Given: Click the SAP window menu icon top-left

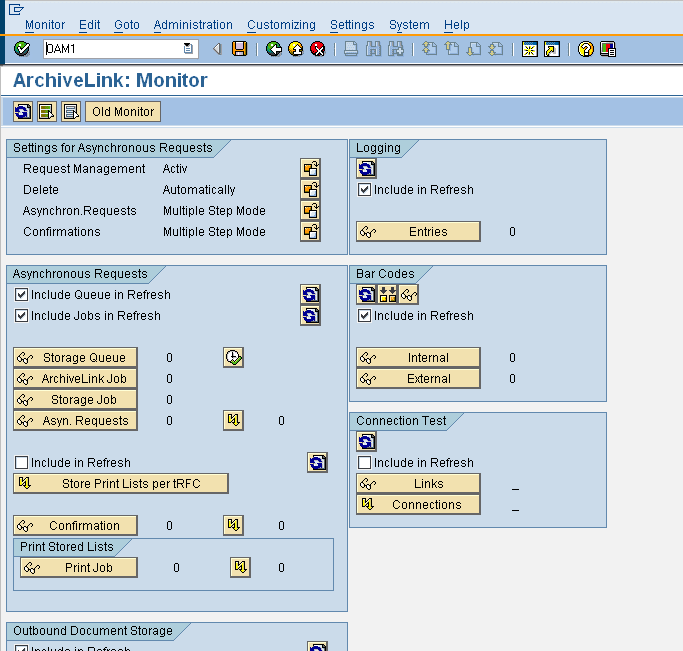Looking at the screenshot, I should coord(16,9).
